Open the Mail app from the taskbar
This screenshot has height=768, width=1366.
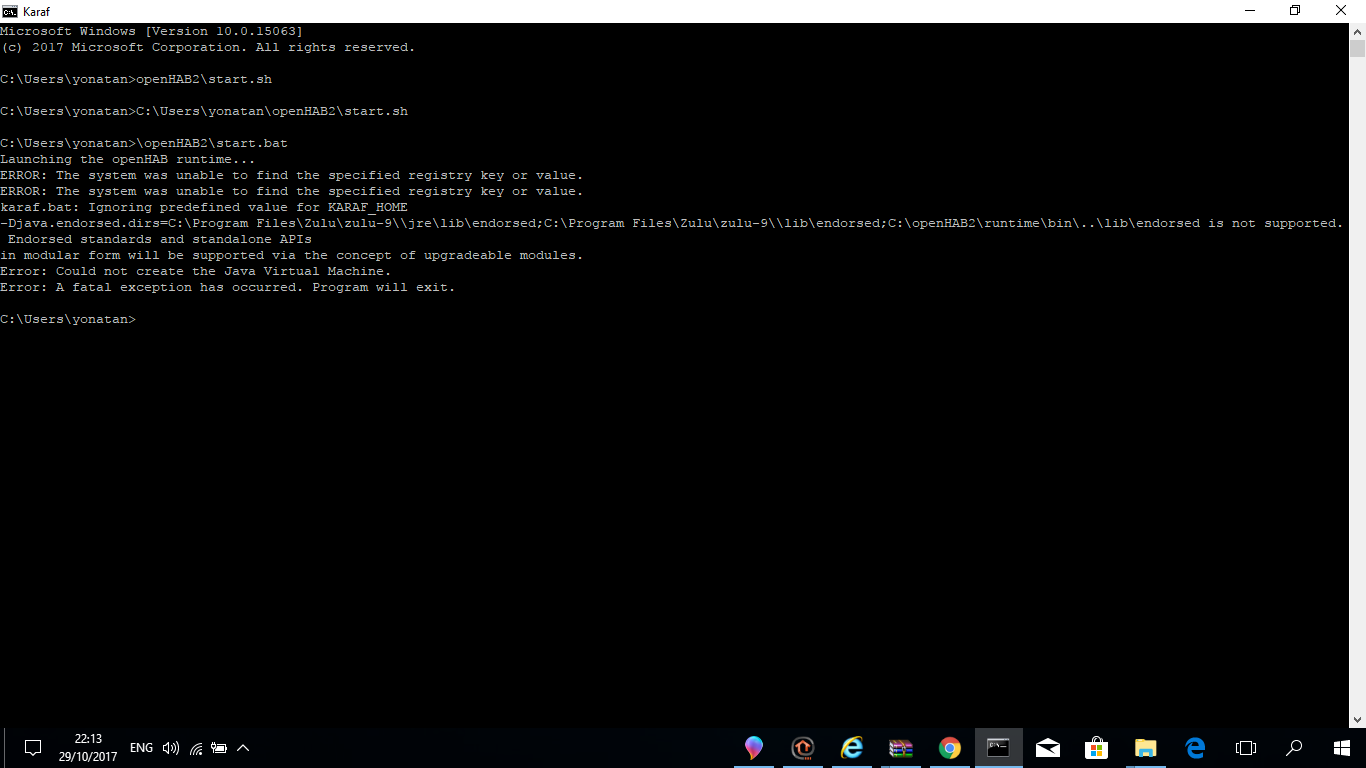pyautogui.click(x=1048, y=748)
